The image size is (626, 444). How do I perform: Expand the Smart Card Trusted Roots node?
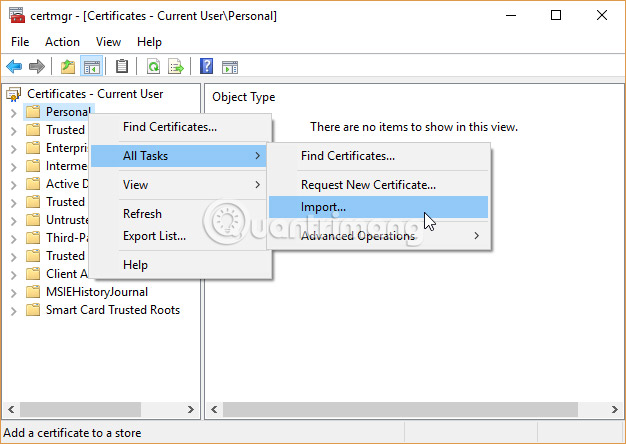pyautogui.click(x=14, y=311)
